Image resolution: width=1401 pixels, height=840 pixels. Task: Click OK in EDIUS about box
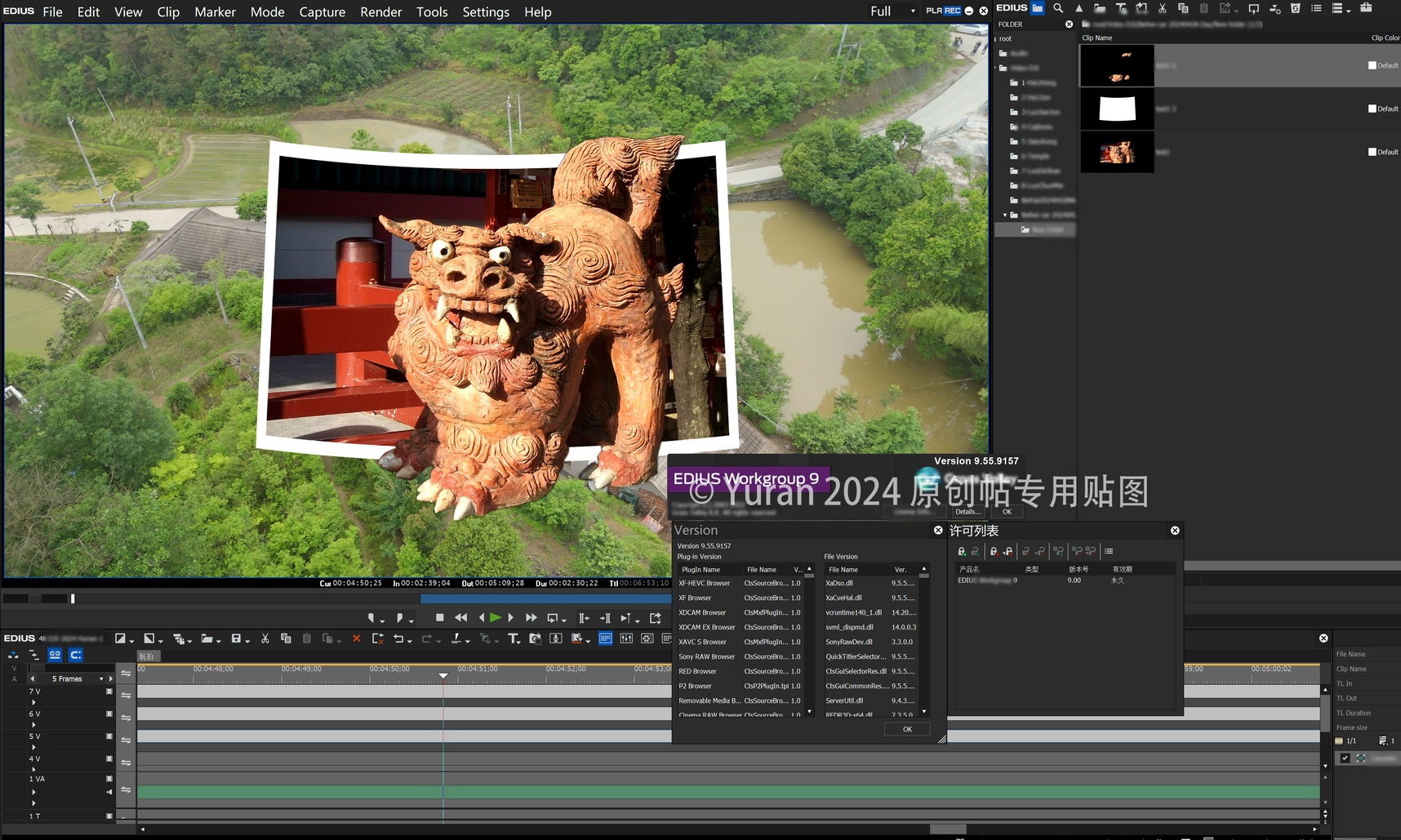point(1007,512)
